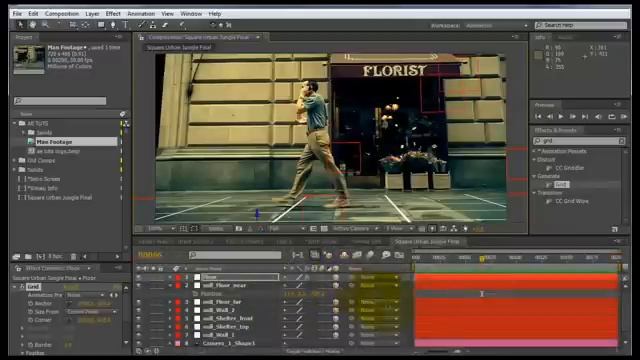Click pink label swatch of Camera layer

[178, 343]
